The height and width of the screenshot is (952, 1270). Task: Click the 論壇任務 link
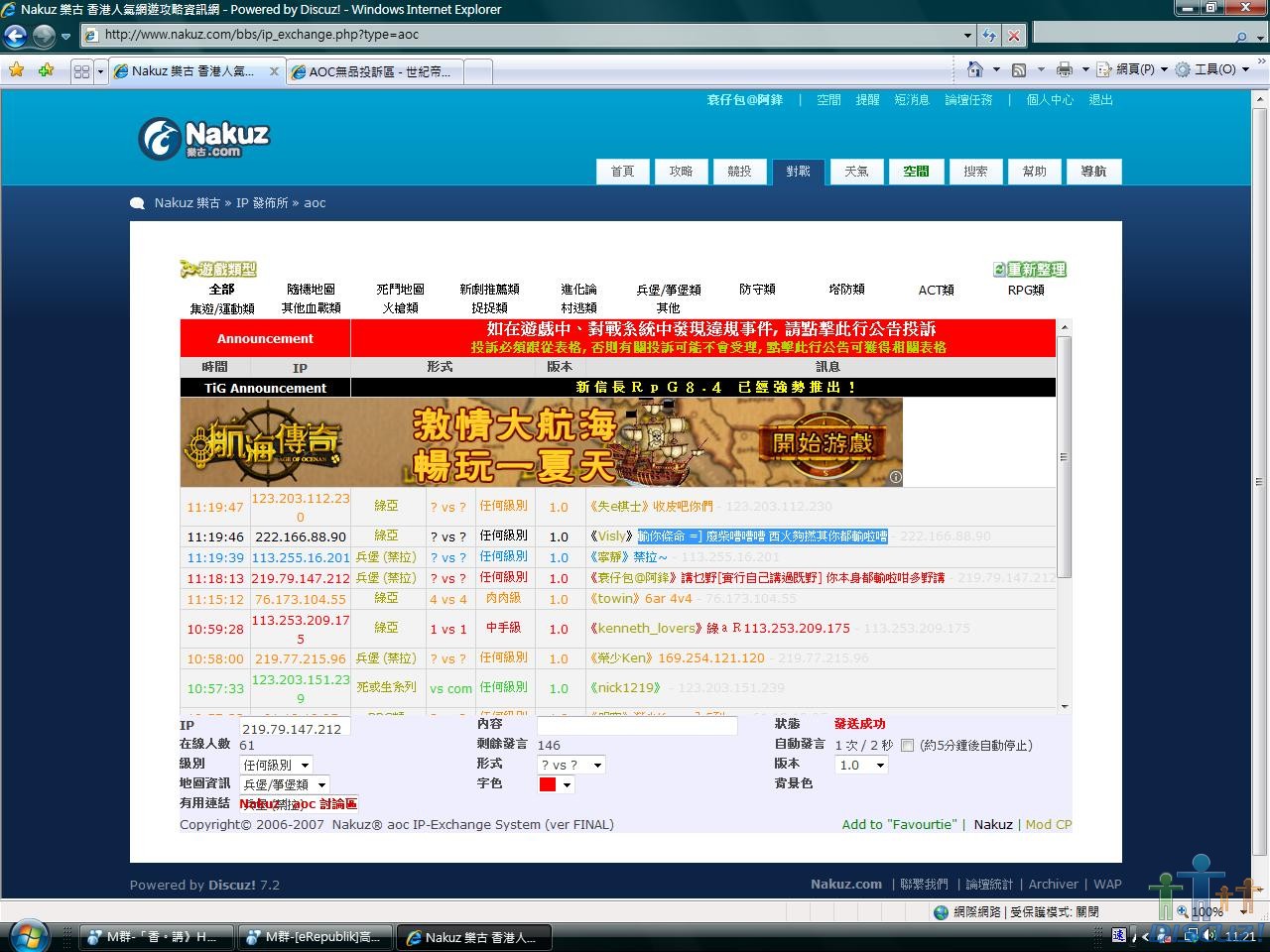[x=968, y=100]
